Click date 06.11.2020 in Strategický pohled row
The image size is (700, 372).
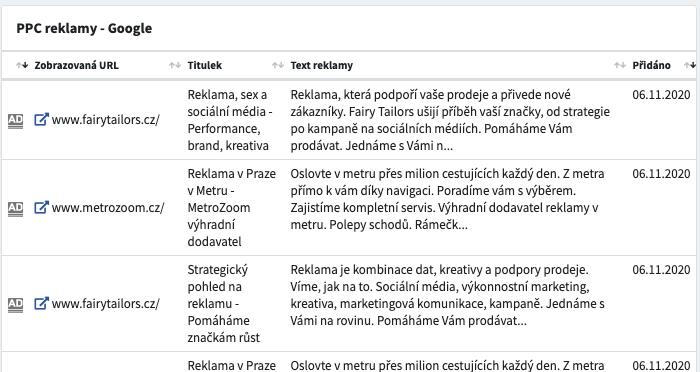661,270
